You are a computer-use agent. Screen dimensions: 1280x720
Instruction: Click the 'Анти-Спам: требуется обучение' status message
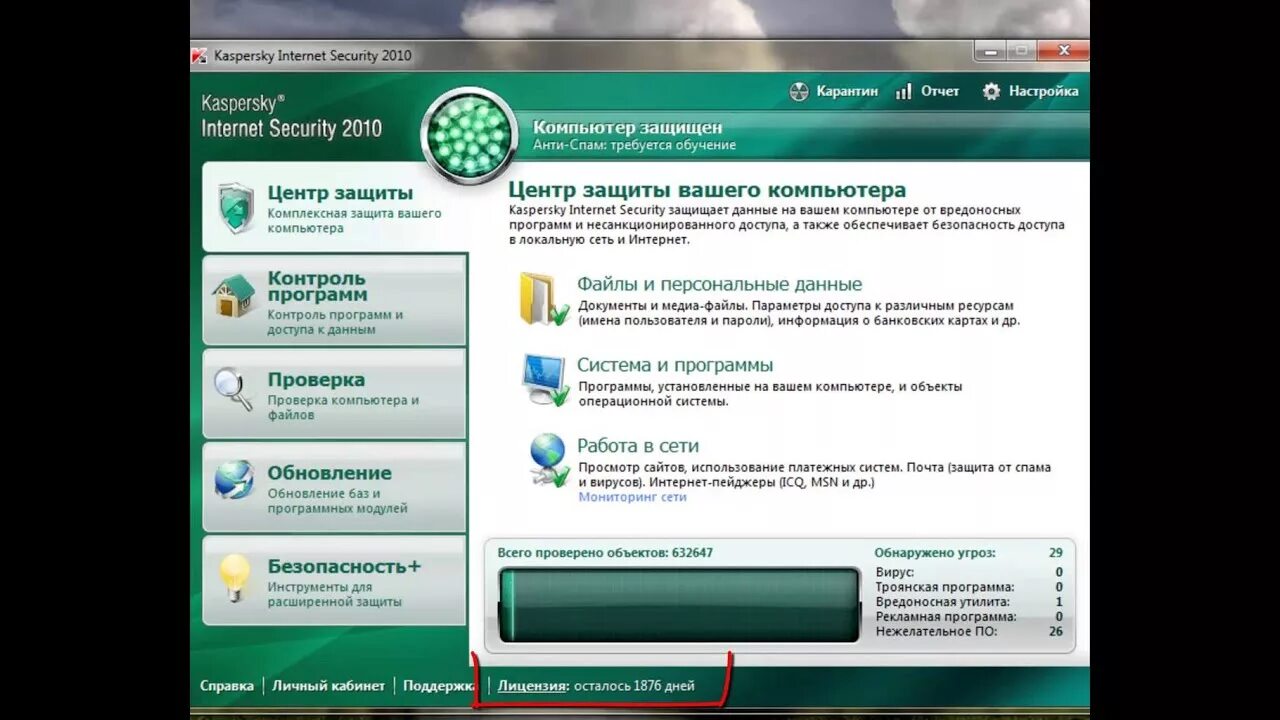pyautogui.click(x=634, y=145)
